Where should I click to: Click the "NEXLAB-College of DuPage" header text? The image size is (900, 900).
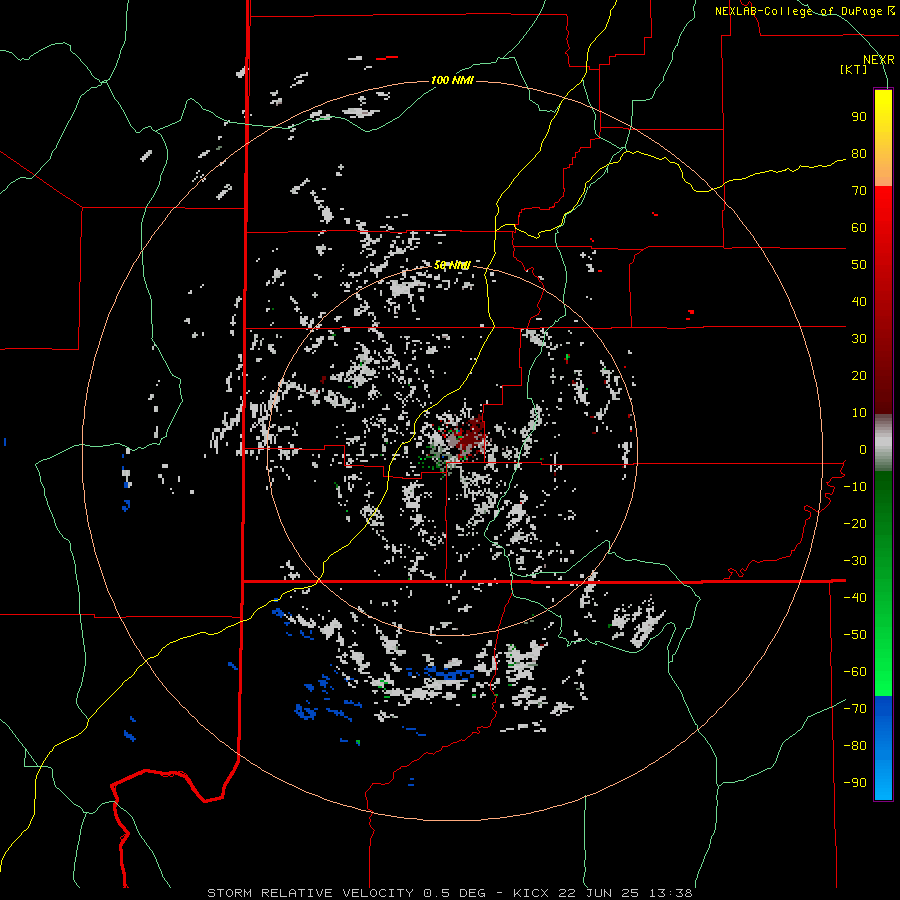[x=800, y=11]
